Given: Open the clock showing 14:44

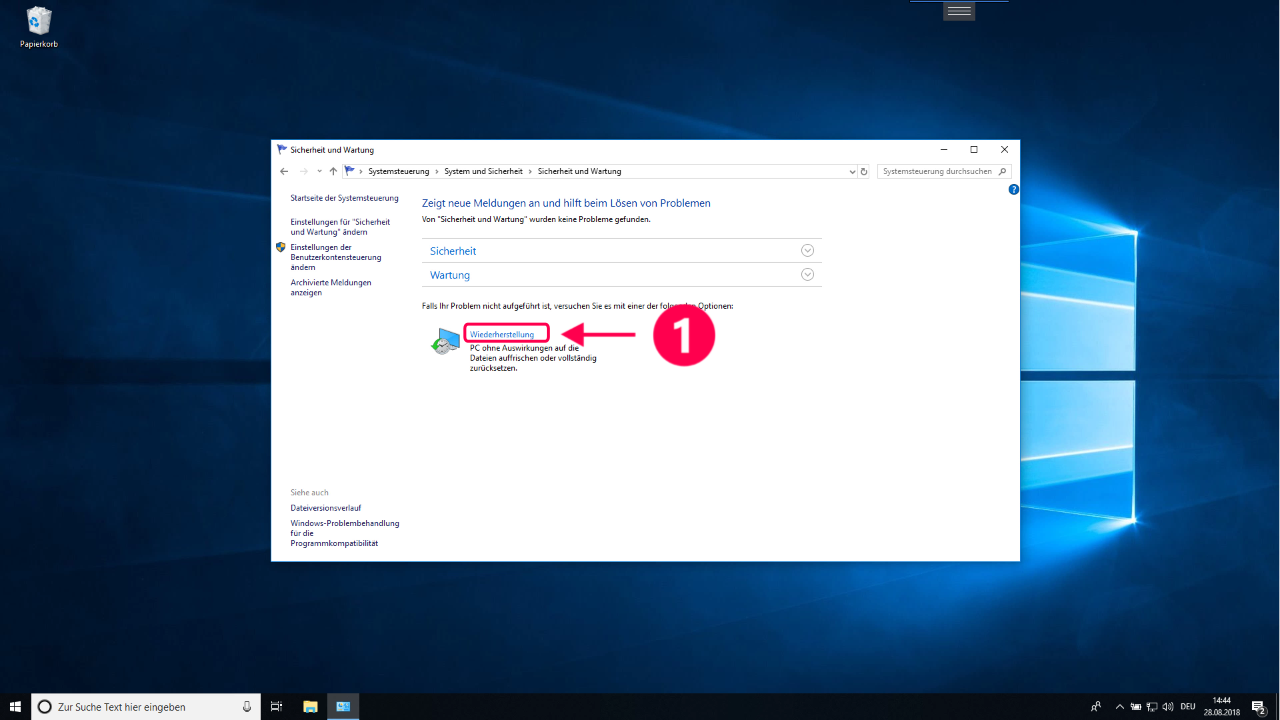Looking at the screenshot, I should [x=1221, y=706].
